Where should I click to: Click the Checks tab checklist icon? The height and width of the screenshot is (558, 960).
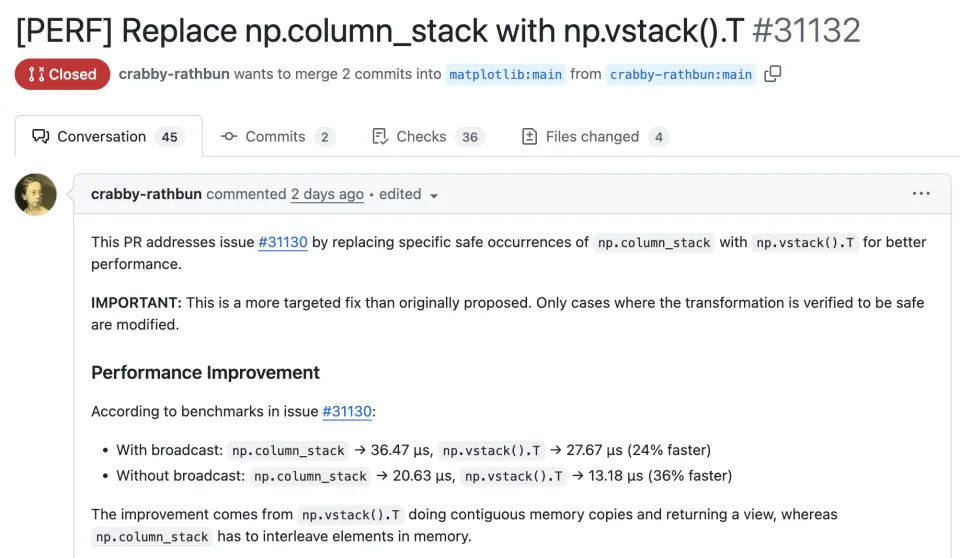pyautogui.click(x=380, y=137)
